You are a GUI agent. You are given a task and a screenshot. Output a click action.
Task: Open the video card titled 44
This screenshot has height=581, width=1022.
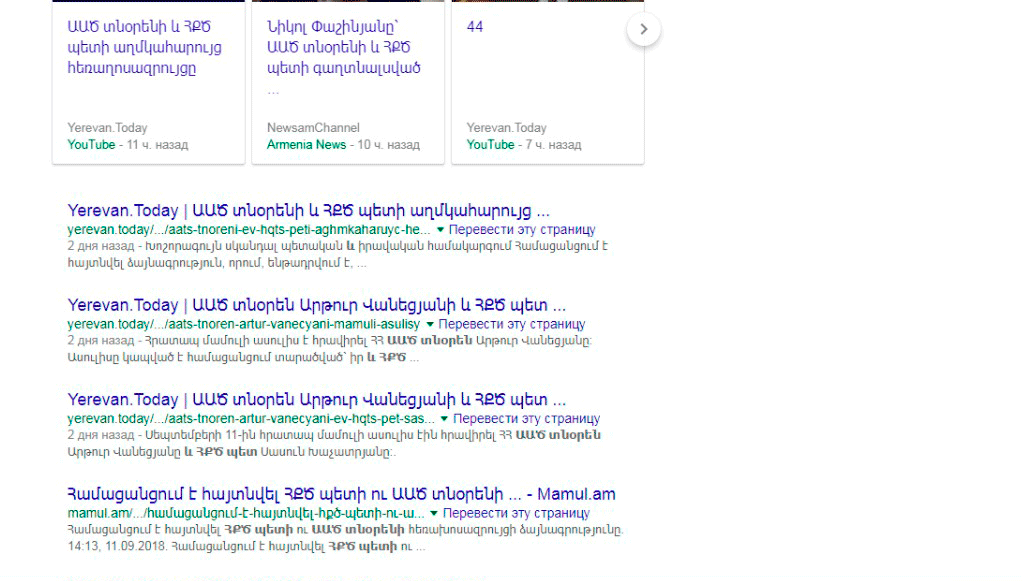pyautogui.click(x=475, y=27)
